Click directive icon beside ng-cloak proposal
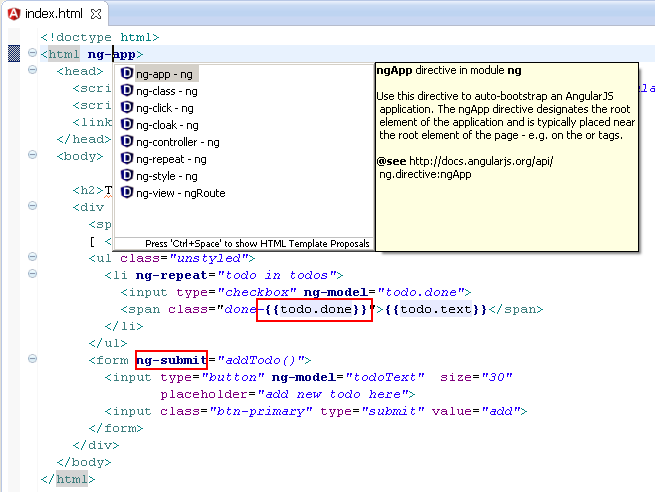The image size is (655, 492). pyautogui.click(x=127, y=124)
